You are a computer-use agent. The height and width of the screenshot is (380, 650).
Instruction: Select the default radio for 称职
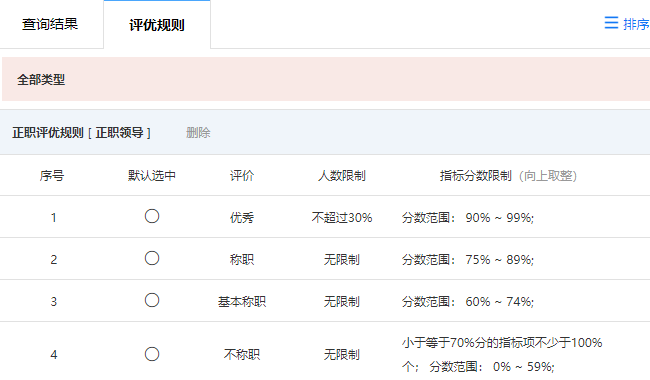click(152, 258)
